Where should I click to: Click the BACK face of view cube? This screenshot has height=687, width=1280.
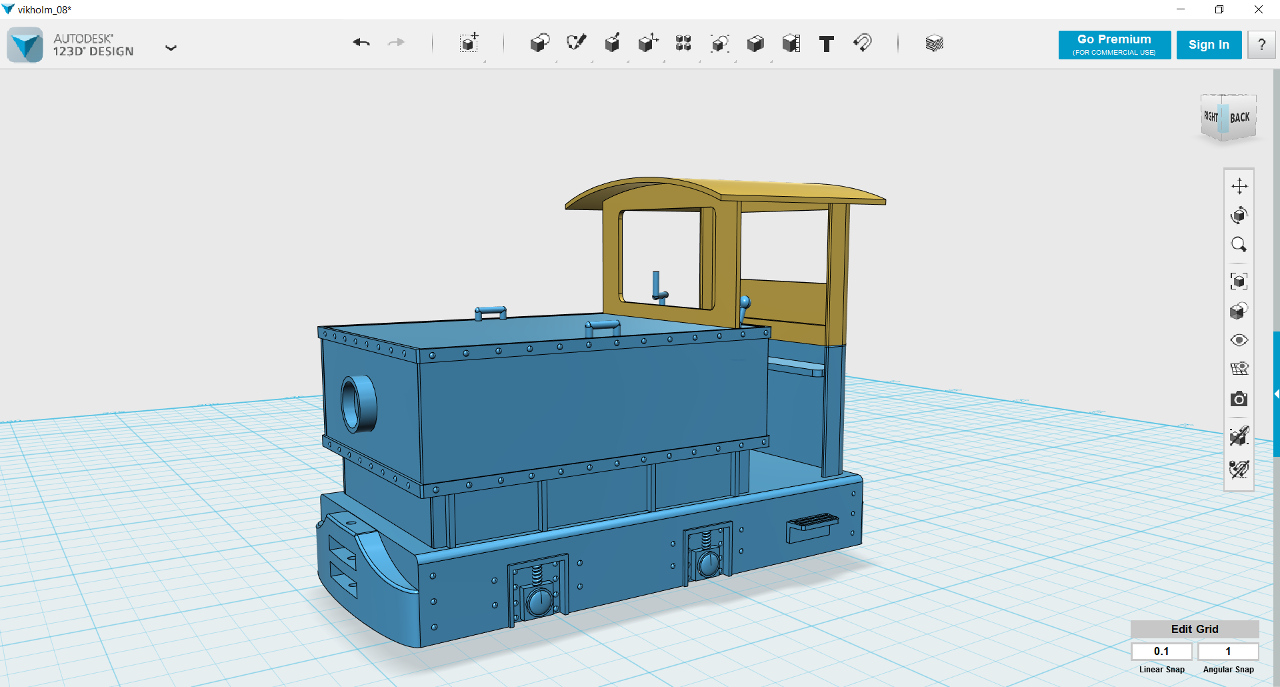[x=1238, y=117]
